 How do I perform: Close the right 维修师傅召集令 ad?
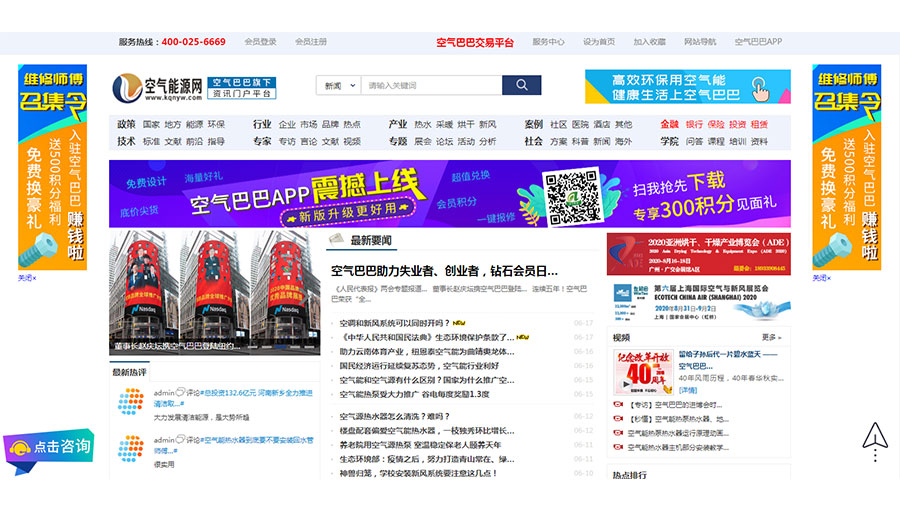pos(821,278)
